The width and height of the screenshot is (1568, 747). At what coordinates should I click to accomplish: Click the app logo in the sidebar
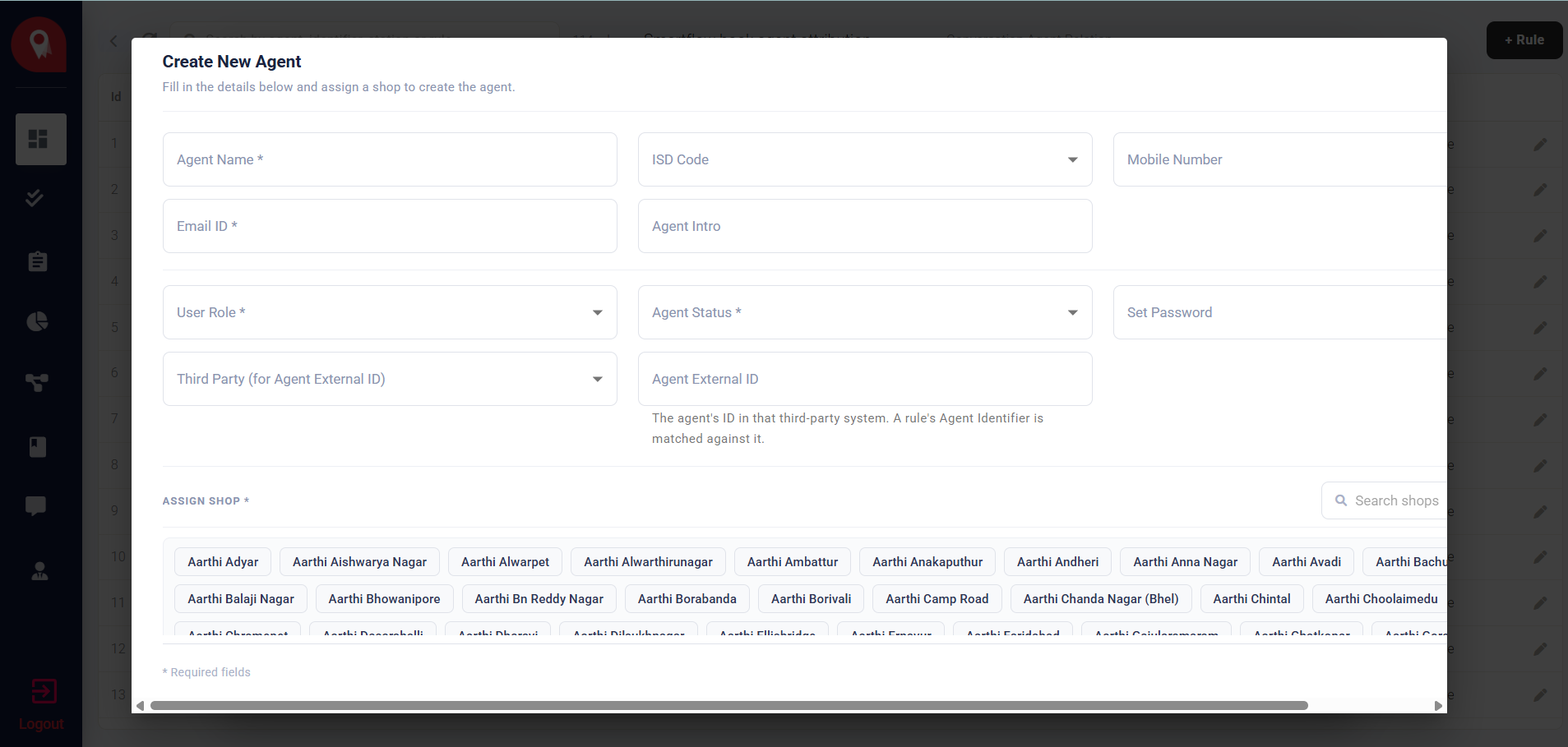coord(39,44)
